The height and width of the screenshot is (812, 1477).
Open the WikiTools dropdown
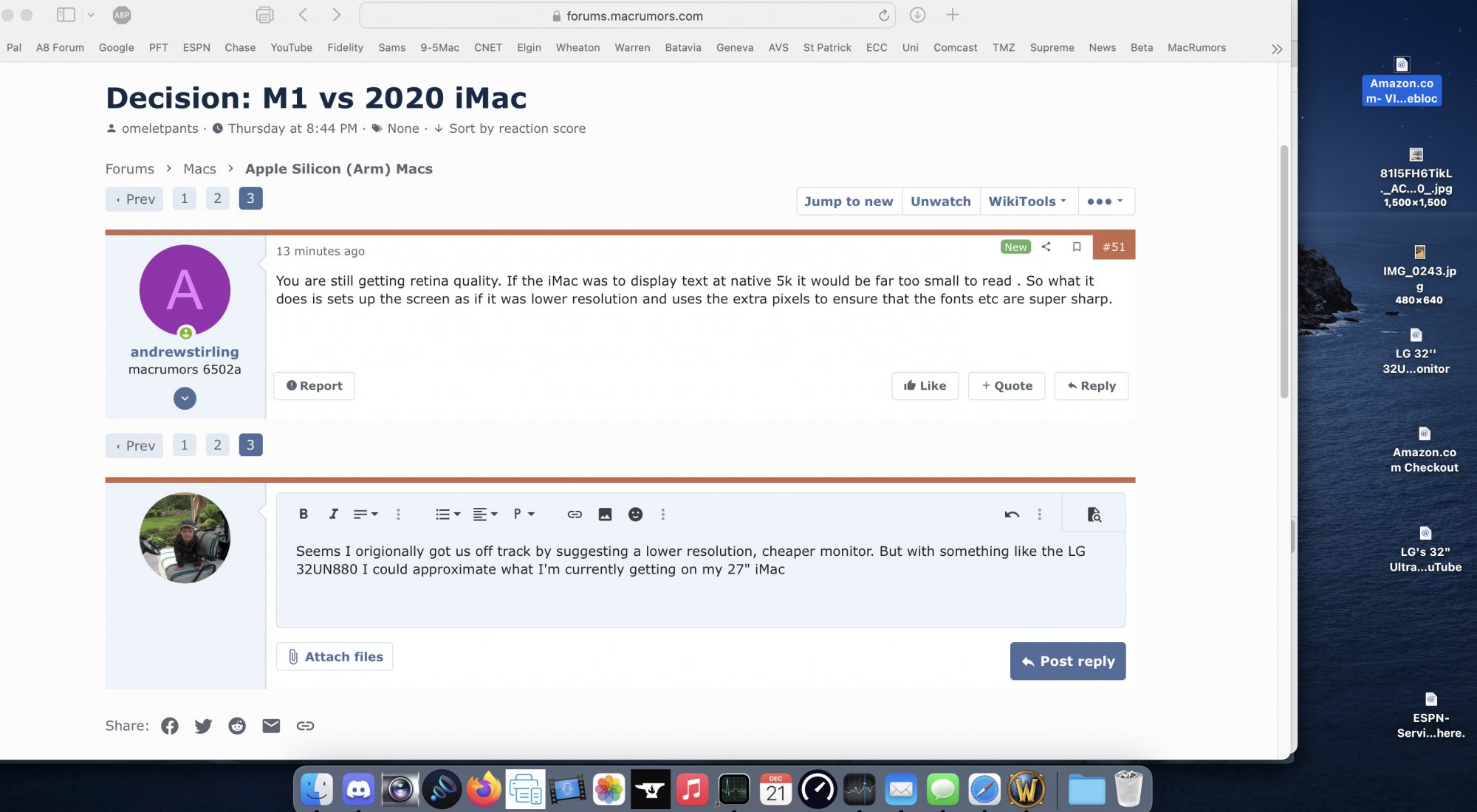tap(1027, 202)
